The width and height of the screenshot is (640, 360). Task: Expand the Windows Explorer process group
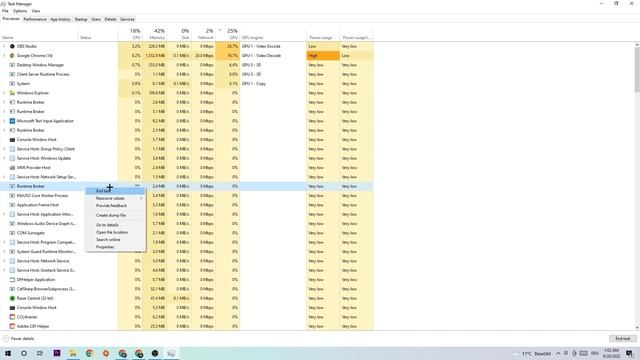4,93
